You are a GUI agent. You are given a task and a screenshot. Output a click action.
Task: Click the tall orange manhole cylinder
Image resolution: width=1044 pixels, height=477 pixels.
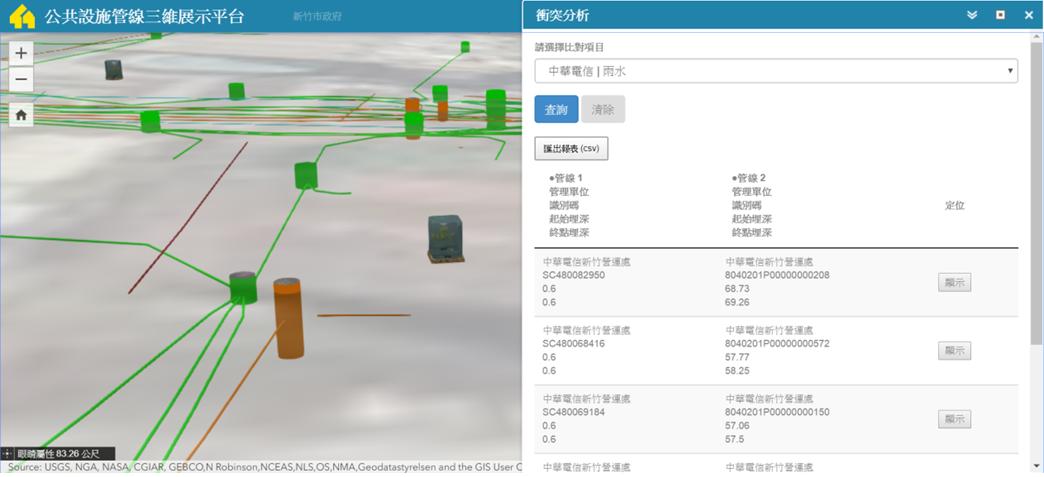(289, 318)
